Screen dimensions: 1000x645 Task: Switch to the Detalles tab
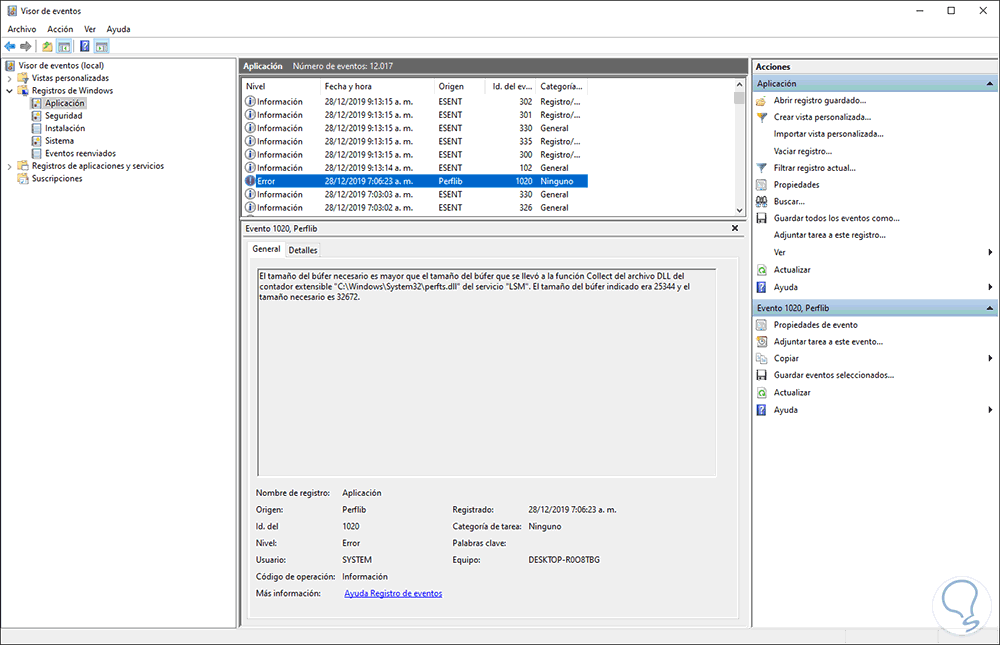pyautogui.click(x=303, y=250)
